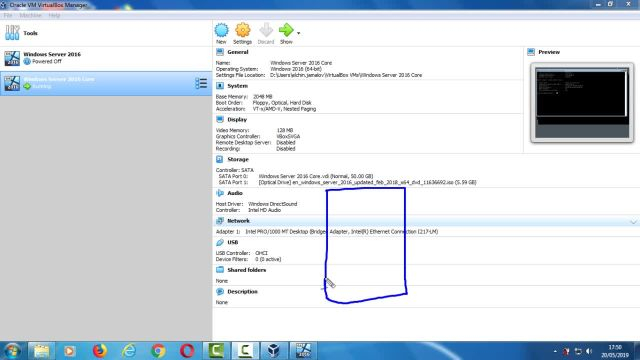Click the green Show arrow icon
This screenshot has width=640, height=360.
[286, 30]
